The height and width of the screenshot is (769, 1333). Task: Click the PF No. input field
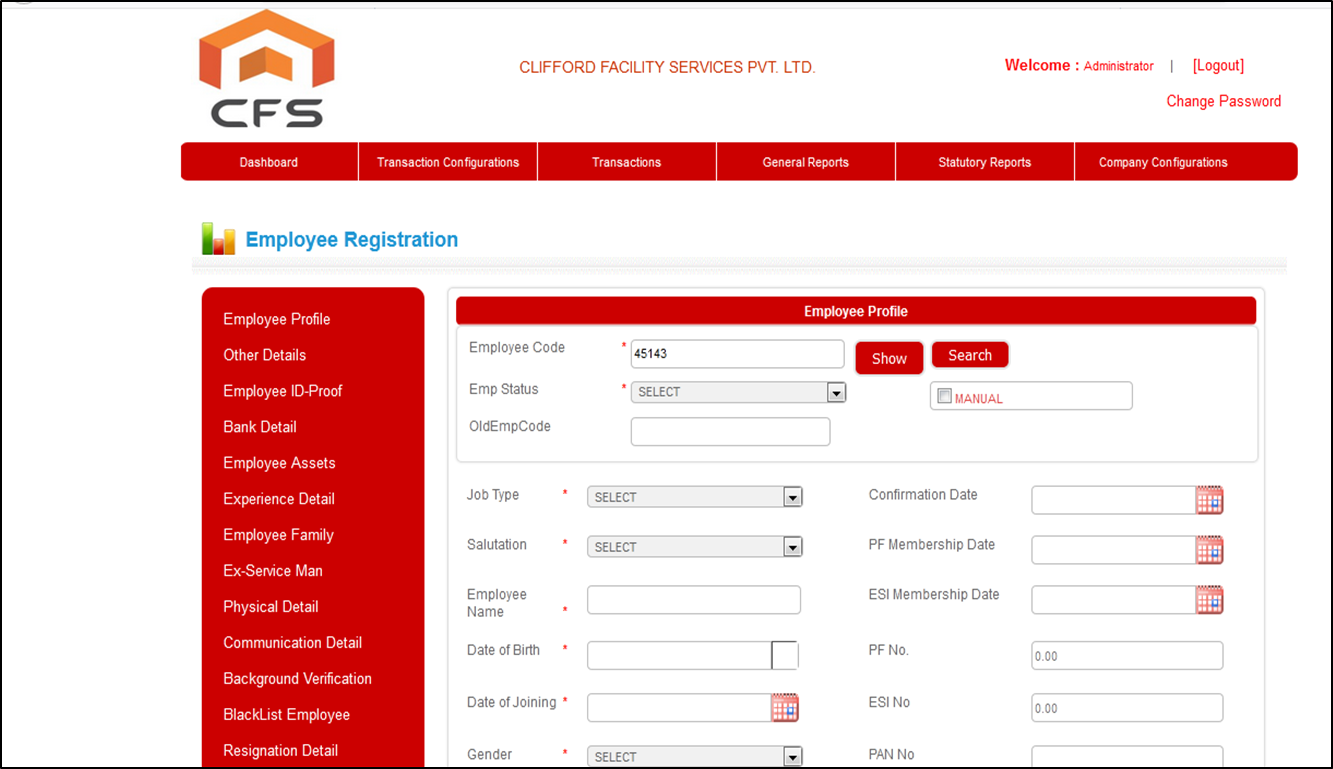pos(1127,656)
